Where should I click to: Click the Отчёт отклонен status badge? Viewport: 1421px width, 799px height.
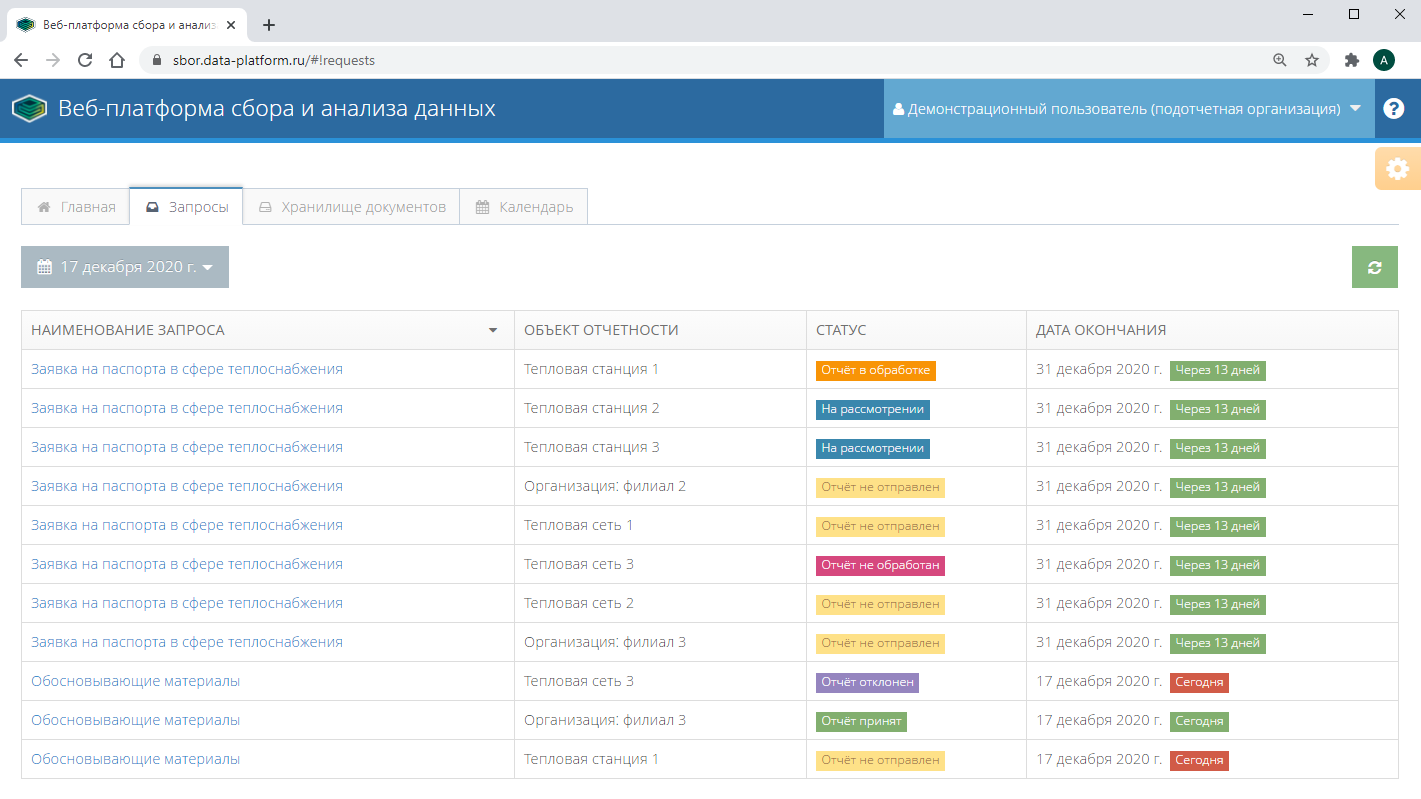point(867,682)
